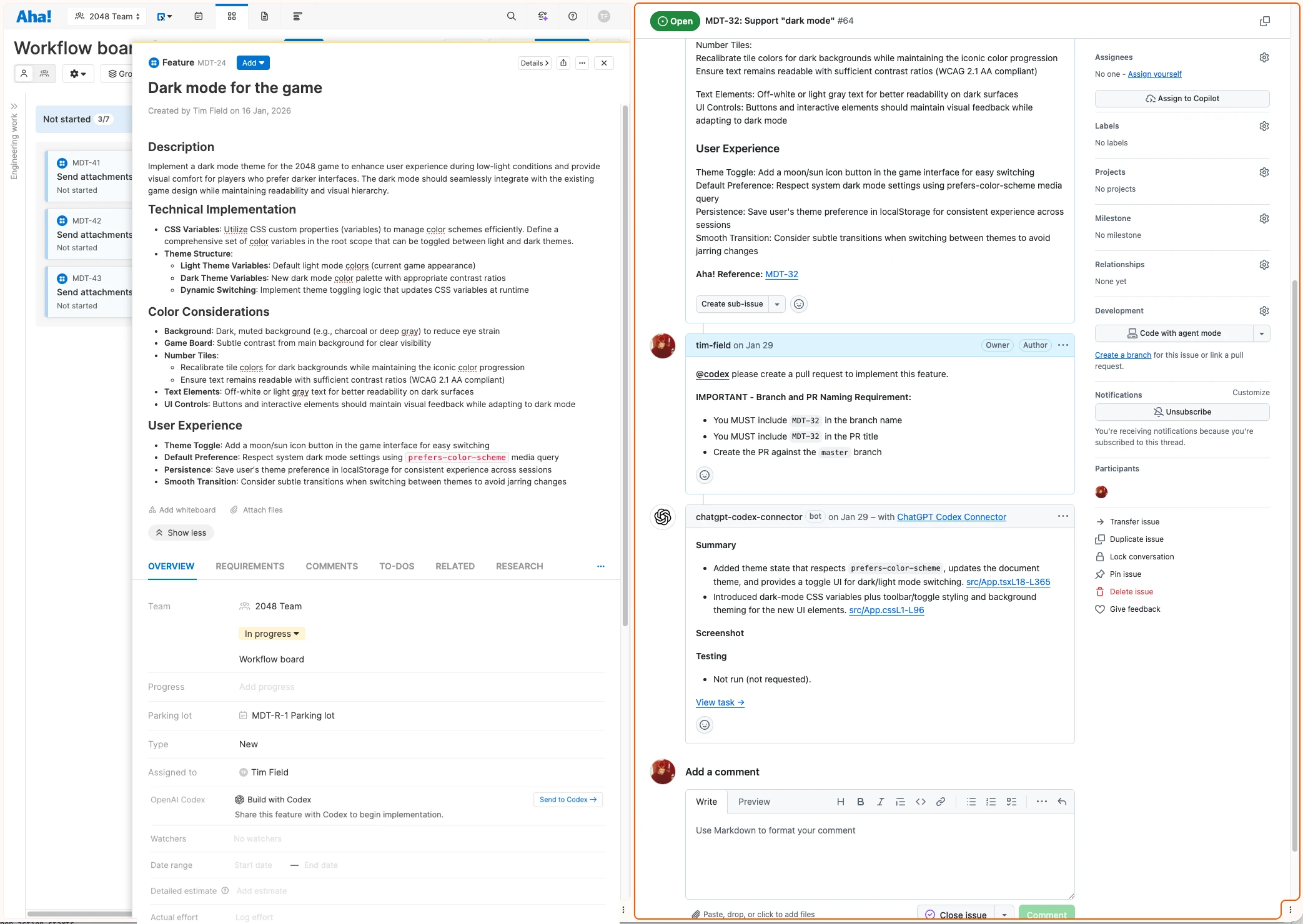Click Send to Codex for this feature
The image size is (1303, 924).
(x=567, y=800)
